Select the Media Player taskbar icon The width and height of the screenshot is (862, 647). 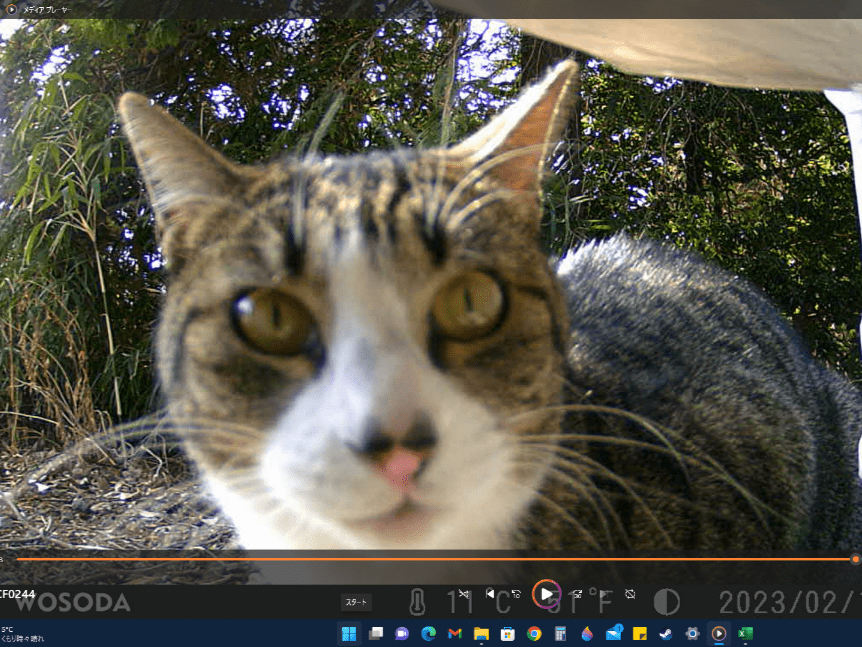pyautogui.click(x=719, y=634)
